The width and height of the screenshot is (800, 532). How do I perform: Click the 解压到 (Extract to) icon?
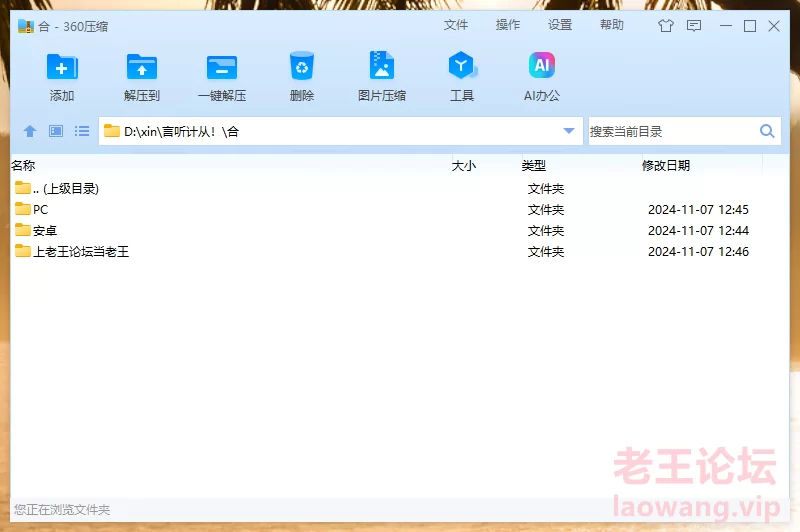[142, 67]
